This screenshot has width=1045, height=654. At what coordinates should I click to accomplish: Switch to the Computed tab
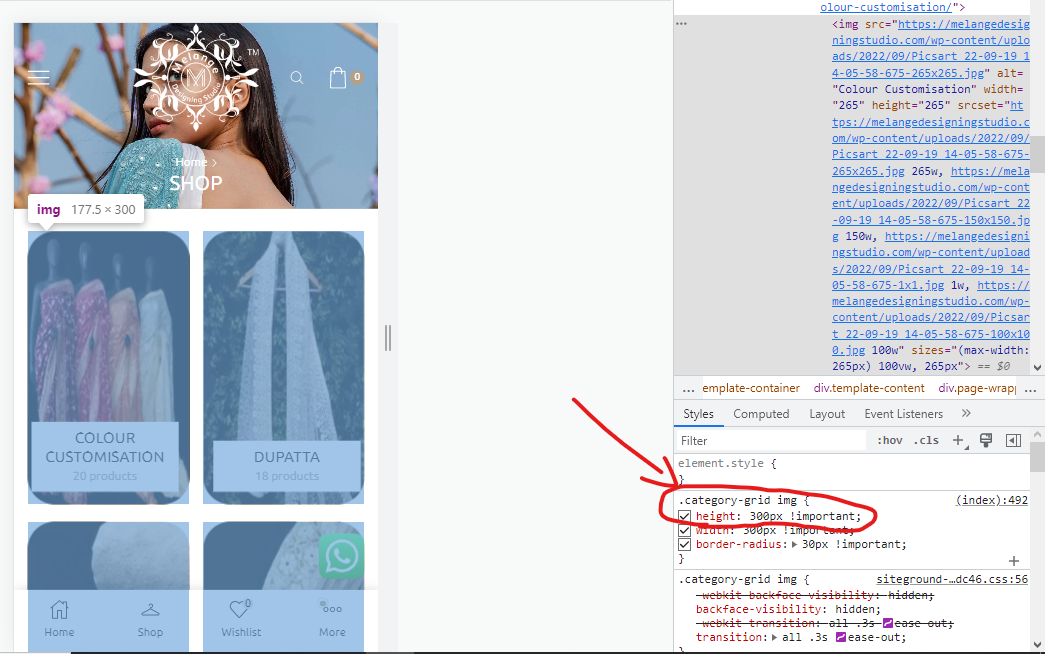pos(761,414)
